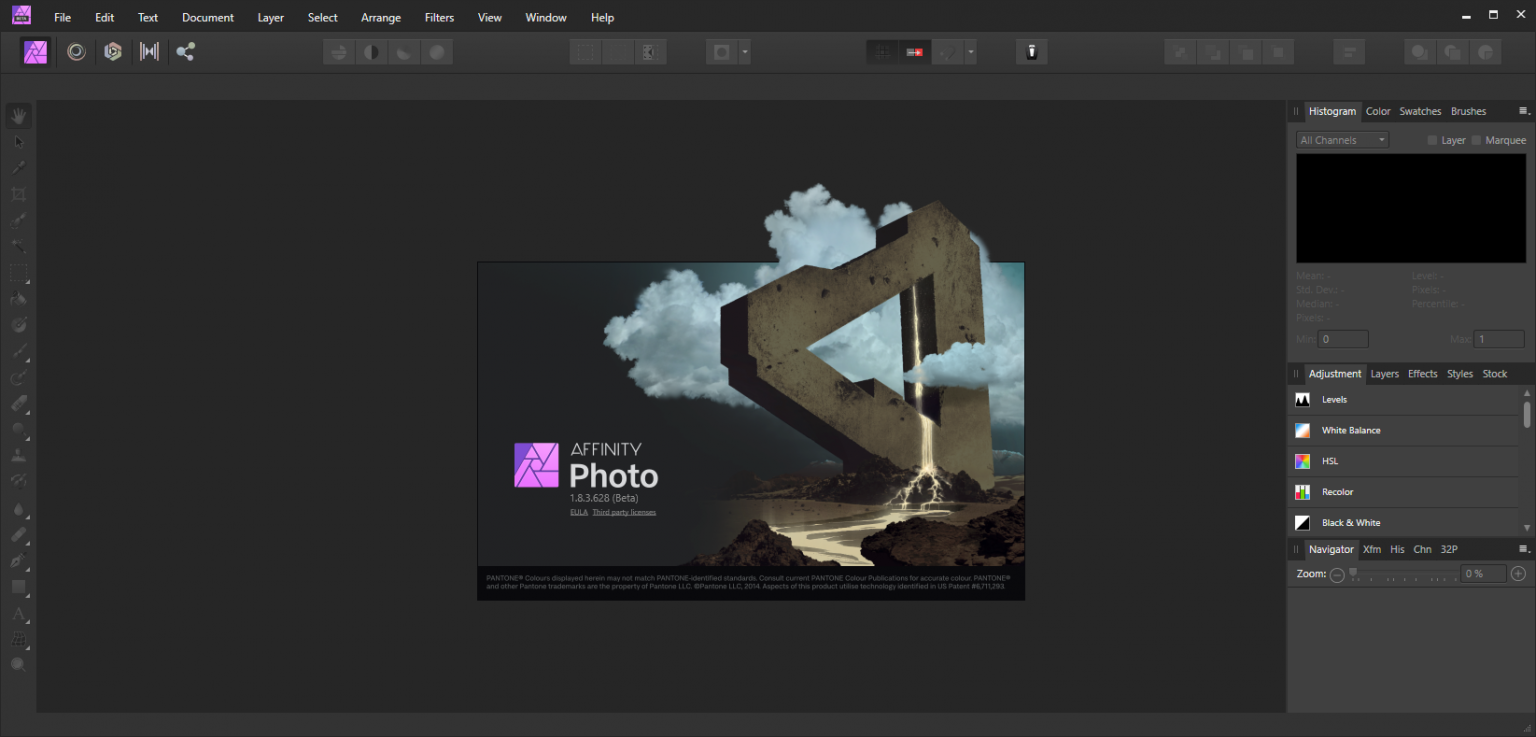The image size is (1536, 737).
Task: Select the Healing Brush bandage tool
Action: 19,534
